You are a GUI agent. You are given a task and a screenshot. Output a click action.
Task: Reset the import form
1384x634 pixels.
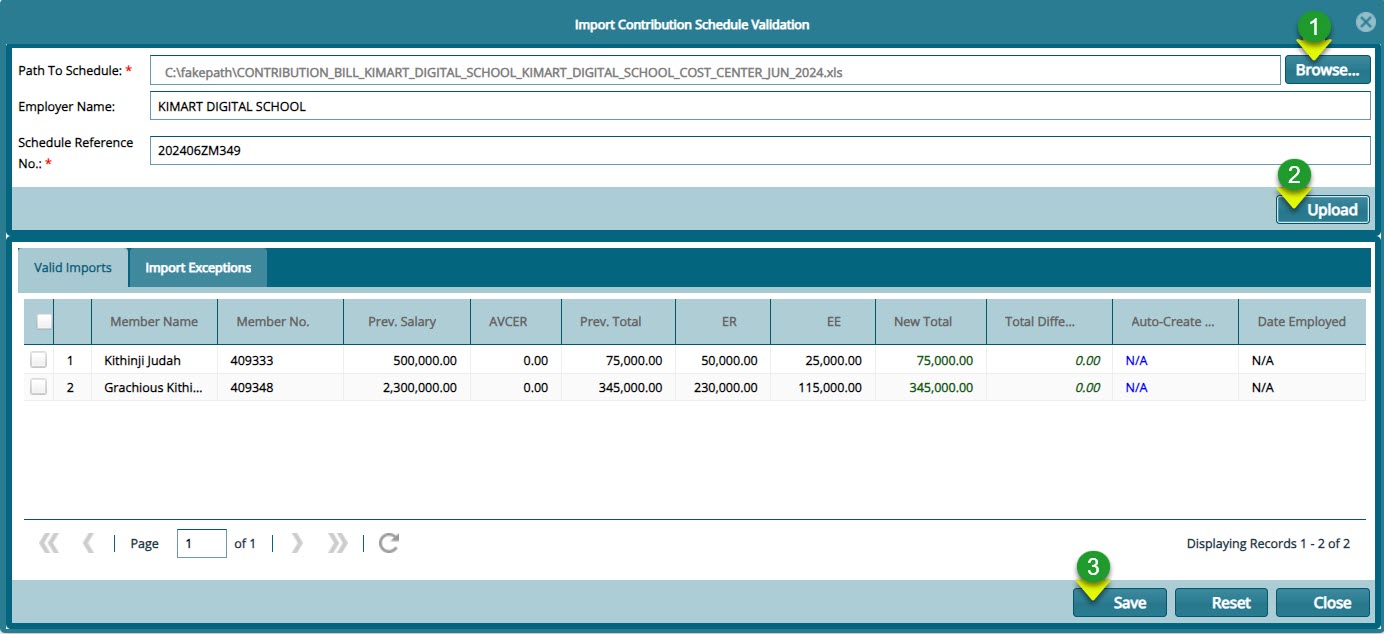pos(1221,603)
